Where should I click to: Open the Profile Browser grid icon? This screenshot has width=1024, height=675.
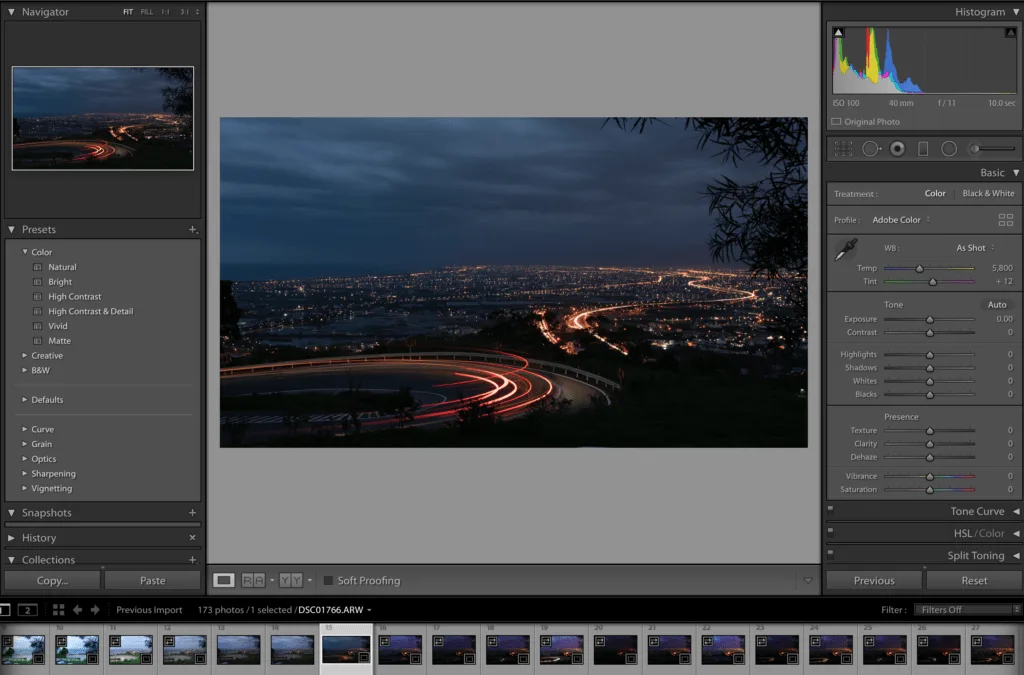click(1005, 220)
